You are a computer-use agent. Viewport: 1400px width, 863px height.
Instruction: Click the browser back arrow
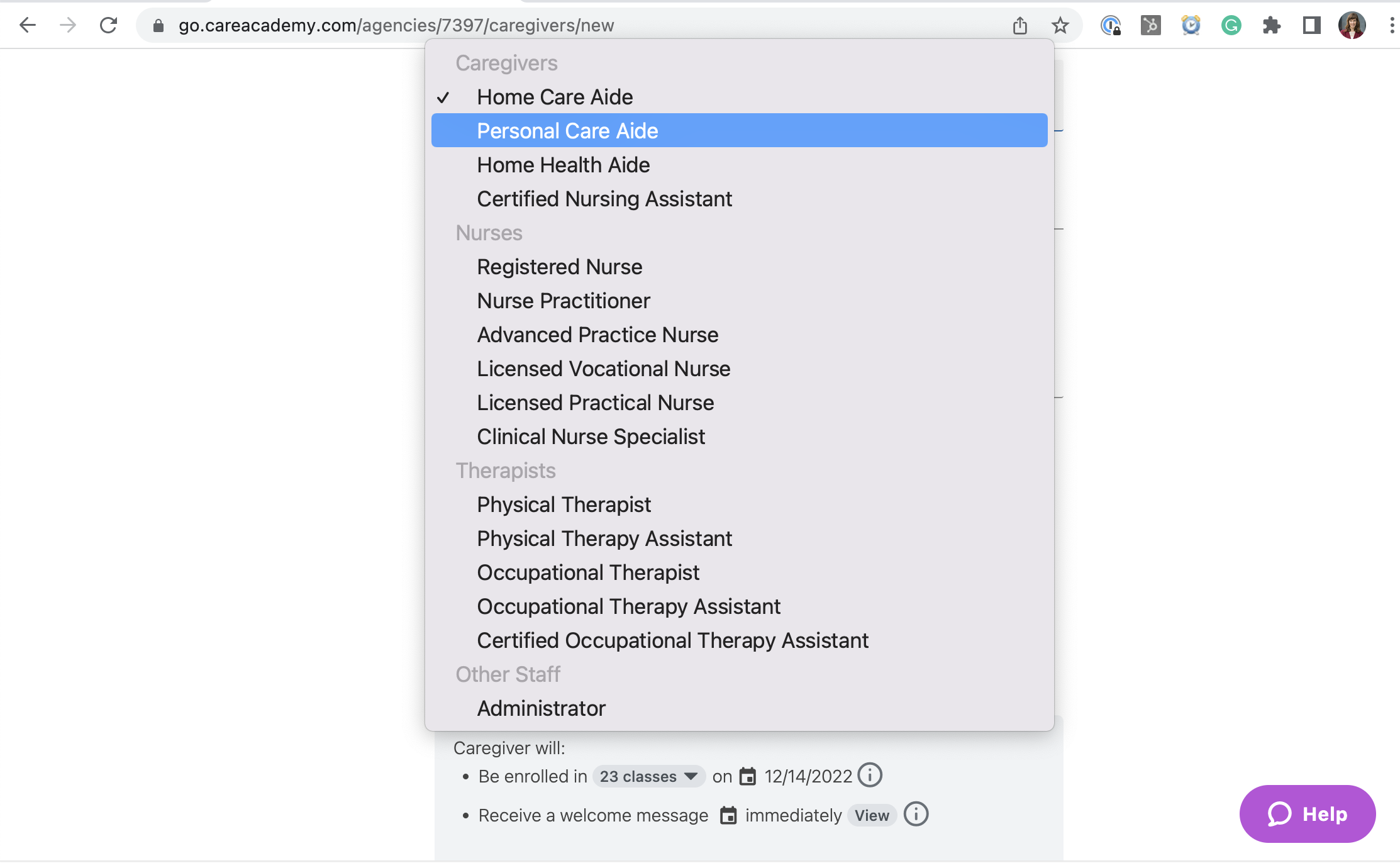(28, 25)
